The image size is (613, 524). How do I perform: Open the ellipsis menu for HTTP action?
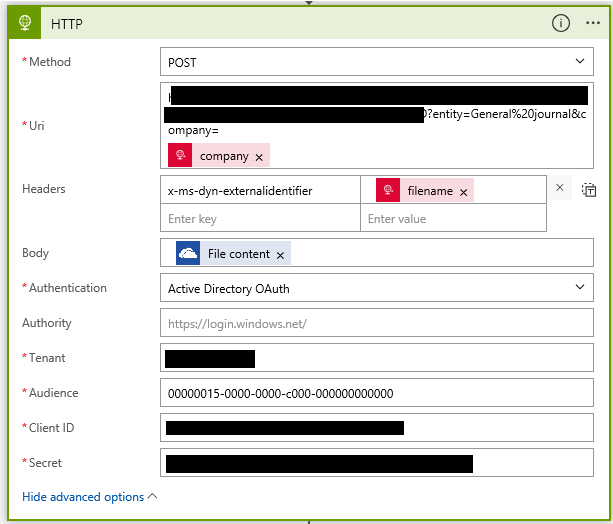coord(593,22)
